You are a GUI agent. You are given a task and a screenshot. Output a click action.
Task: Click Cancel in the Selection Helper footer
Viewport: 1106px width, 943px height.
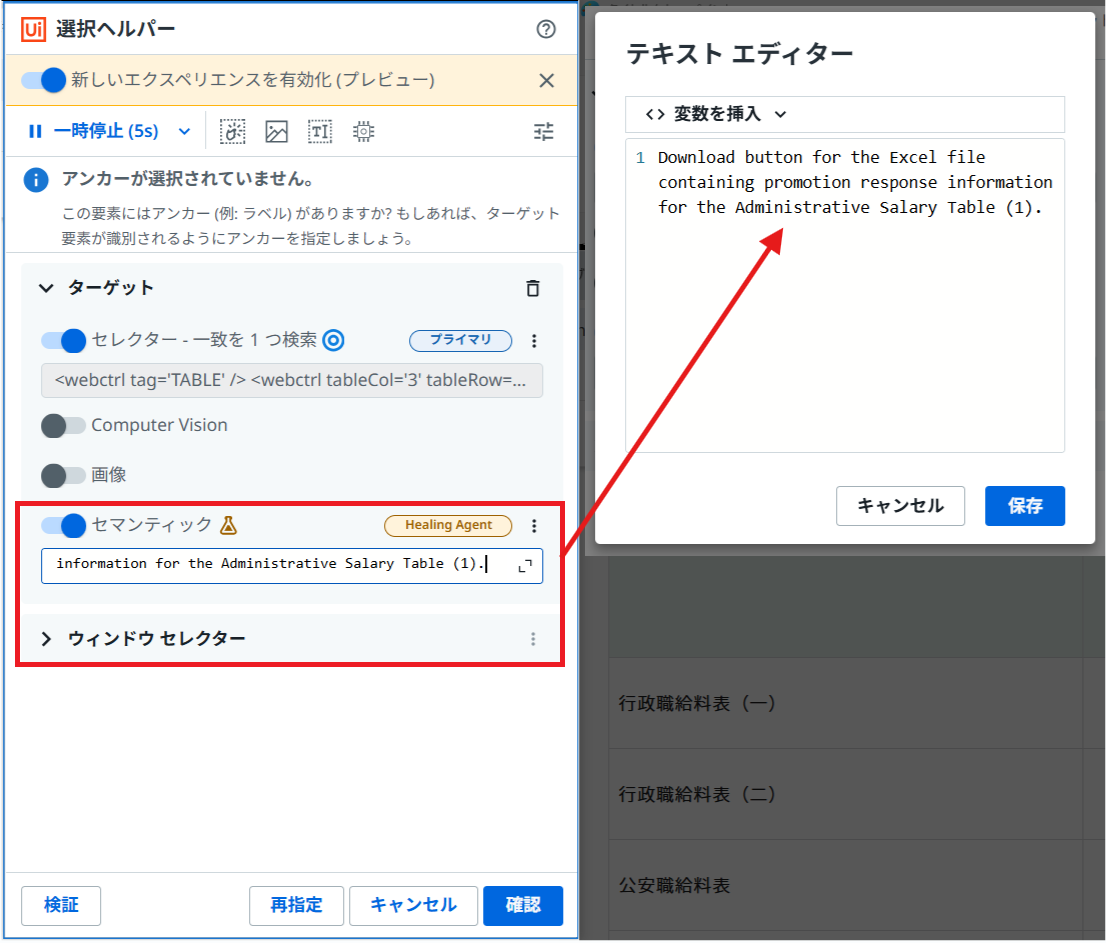[413, 906]
